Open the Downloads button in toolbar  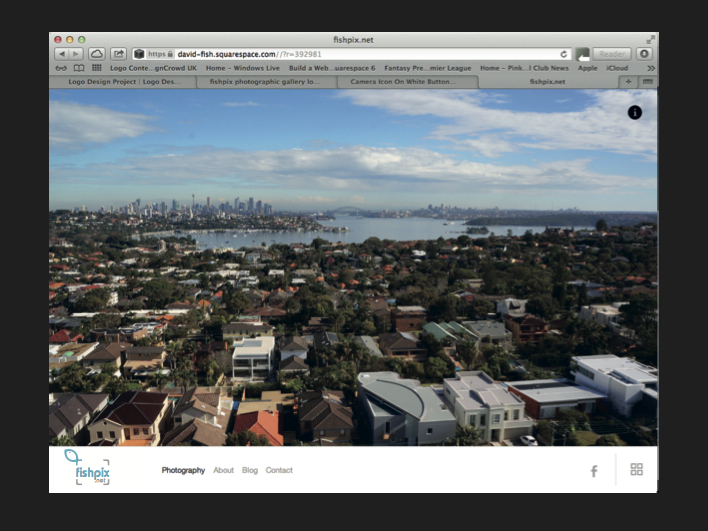(x=644, y=54)
